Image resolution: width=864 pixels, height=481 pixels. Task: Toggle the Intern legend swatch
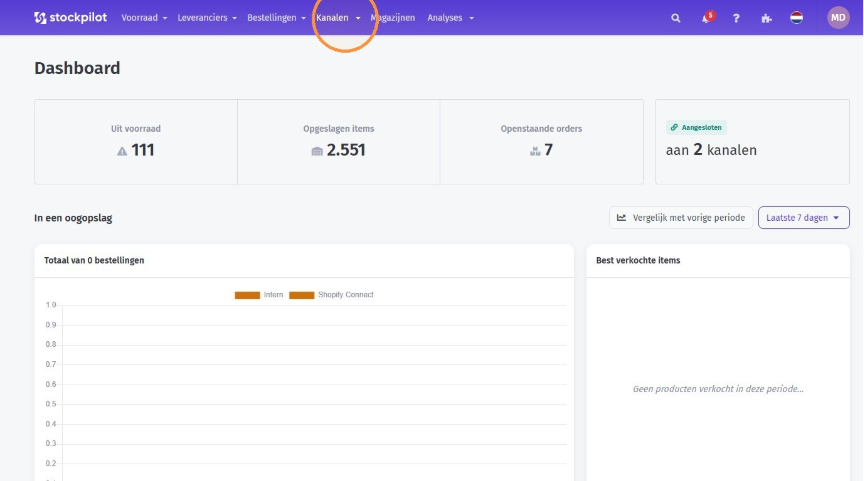pos(247,295)
